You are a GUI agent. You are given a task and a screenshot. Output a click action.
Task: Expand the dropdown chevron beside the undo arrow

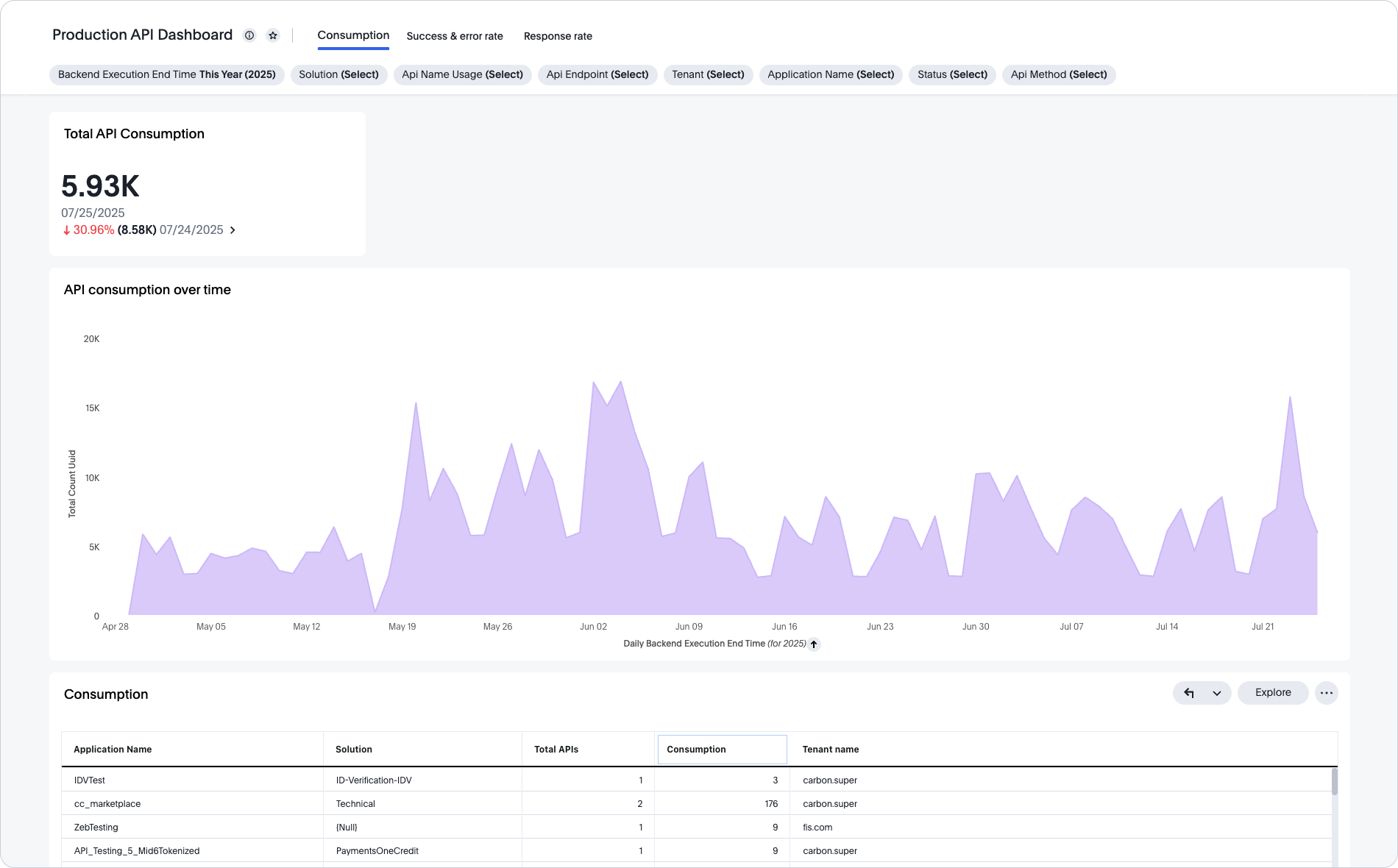coord(1217,693)
